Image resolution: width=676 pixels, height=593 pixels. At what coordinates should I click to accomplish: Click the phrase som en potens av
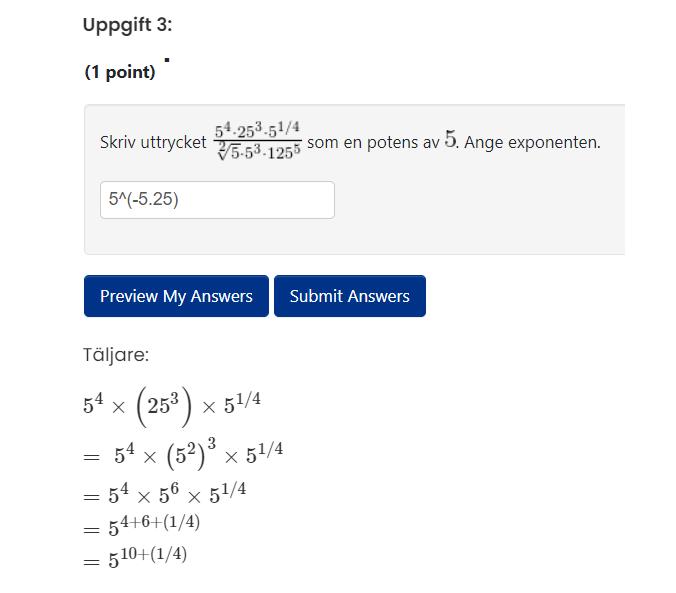tap(372, 142)
